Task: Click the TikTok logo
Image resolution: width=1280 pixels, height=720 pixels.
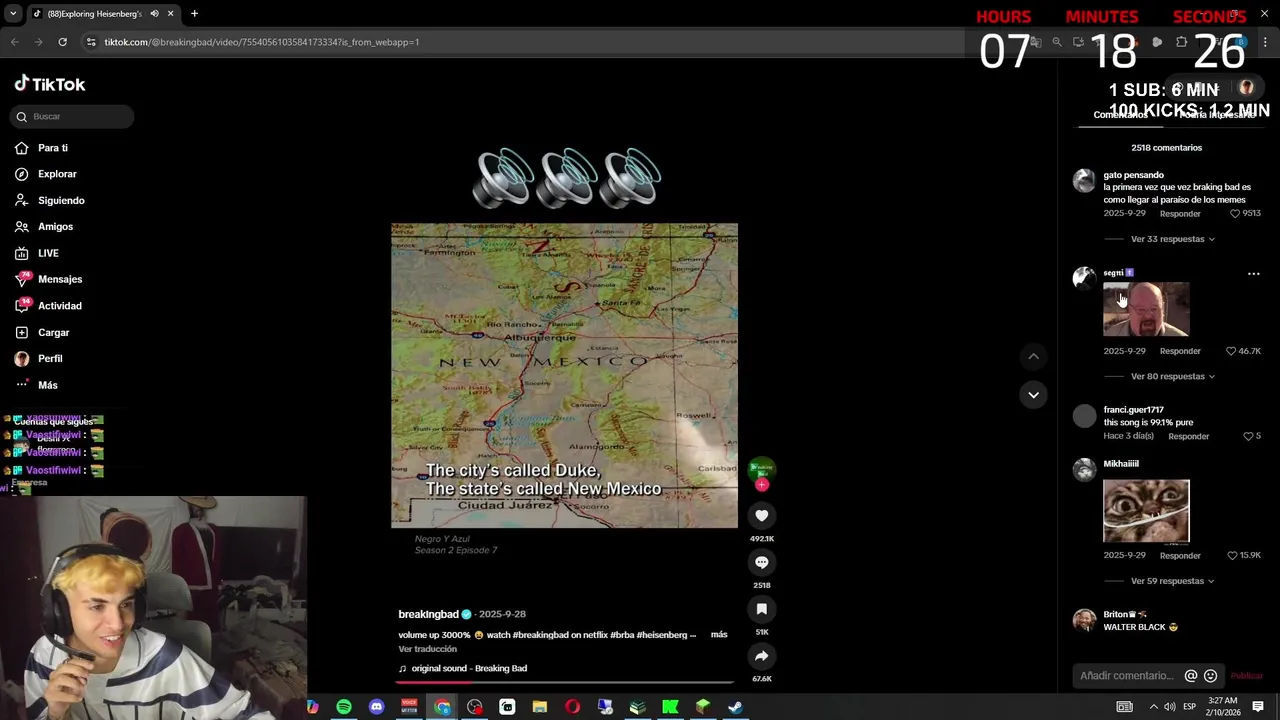Action: 50,84
